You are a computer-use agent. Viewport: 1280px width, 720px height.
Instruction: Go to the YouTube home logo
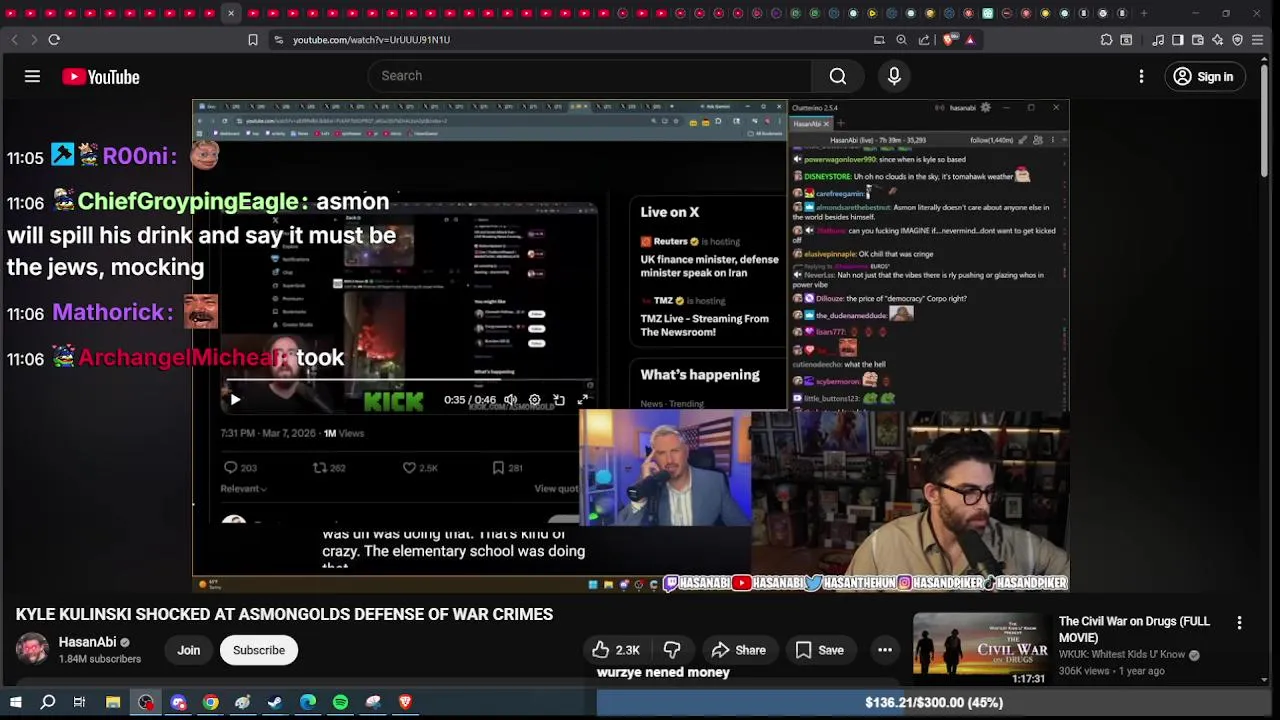click(x=101, y=77)
